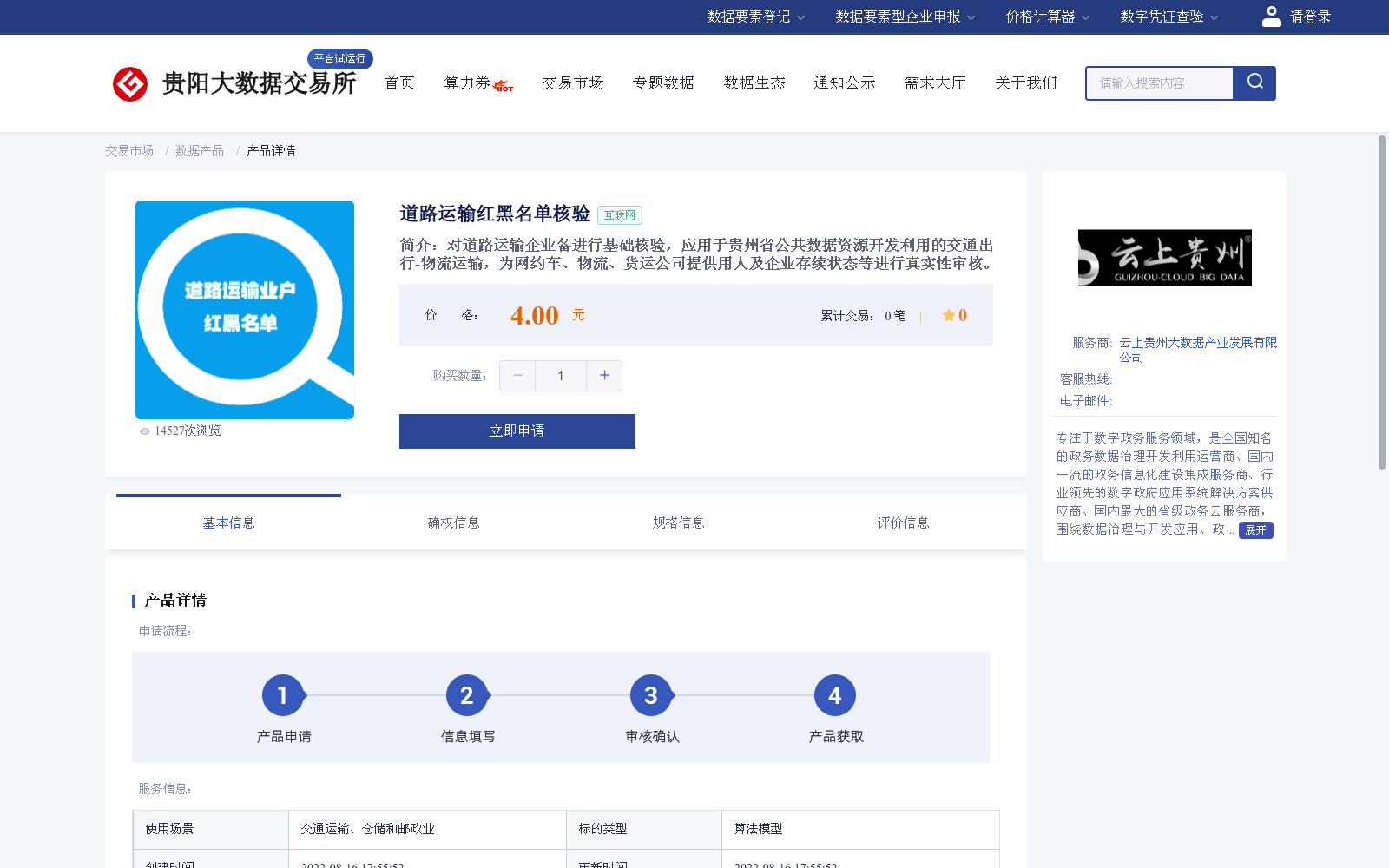Click the user avatar login icon
The width and height of the screenshot is (1389, 868).
(1271, 16)
